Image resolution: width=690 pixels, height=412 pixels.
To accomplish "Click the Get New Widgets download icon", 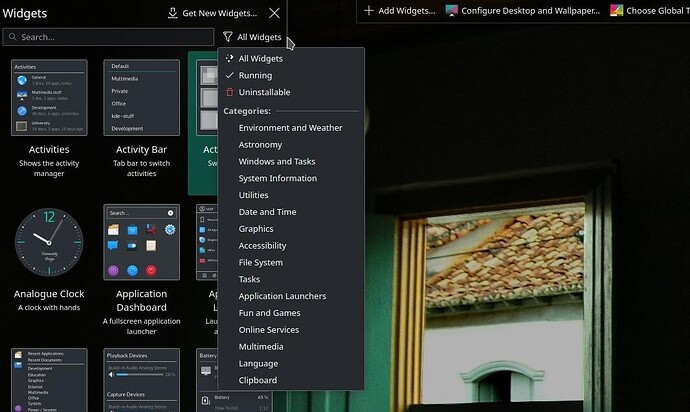I will point(173,13).
